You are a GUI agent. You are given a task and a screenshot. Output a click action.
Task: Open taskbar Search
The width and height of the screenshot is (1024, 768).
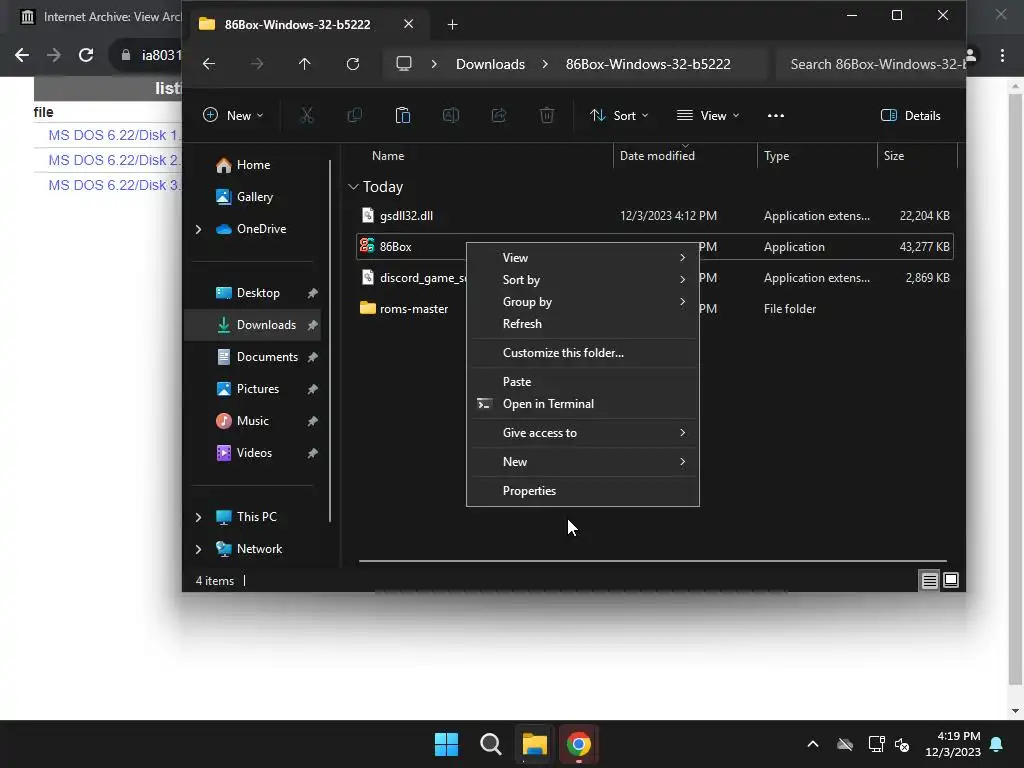(x=490, y=744)
